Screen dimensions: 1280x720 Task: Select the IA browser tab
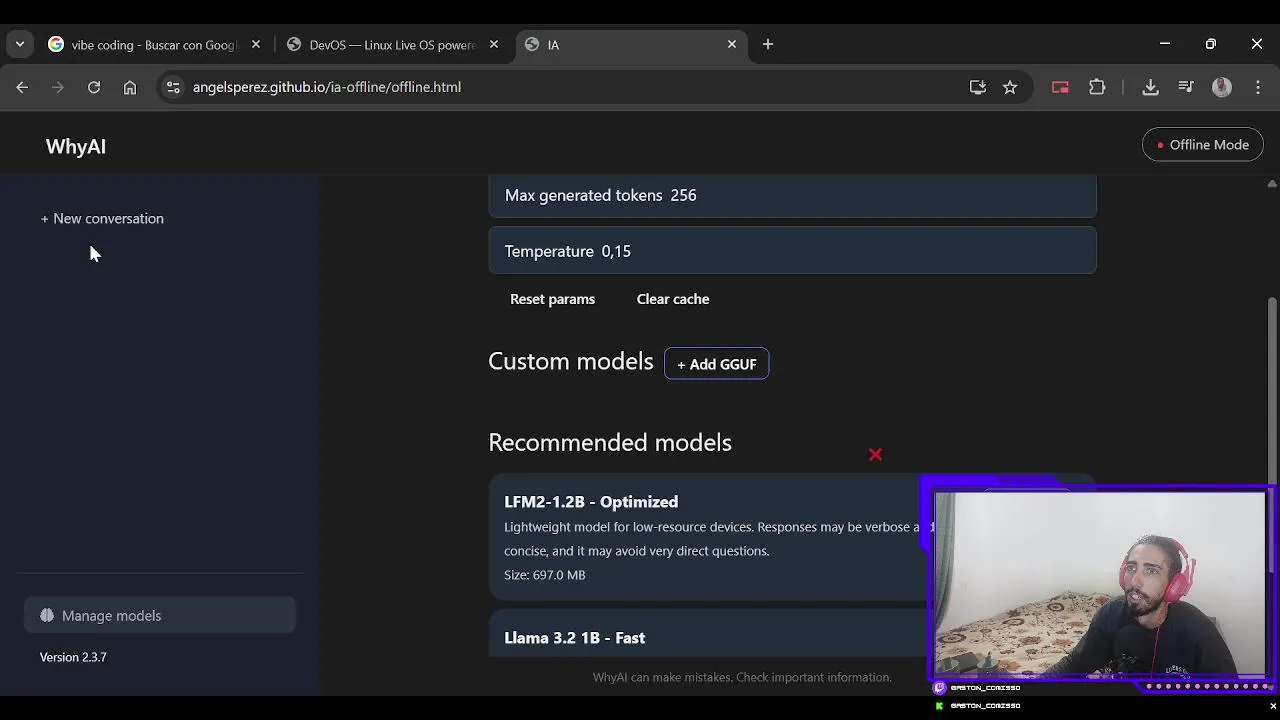click(x=630, y=45)
